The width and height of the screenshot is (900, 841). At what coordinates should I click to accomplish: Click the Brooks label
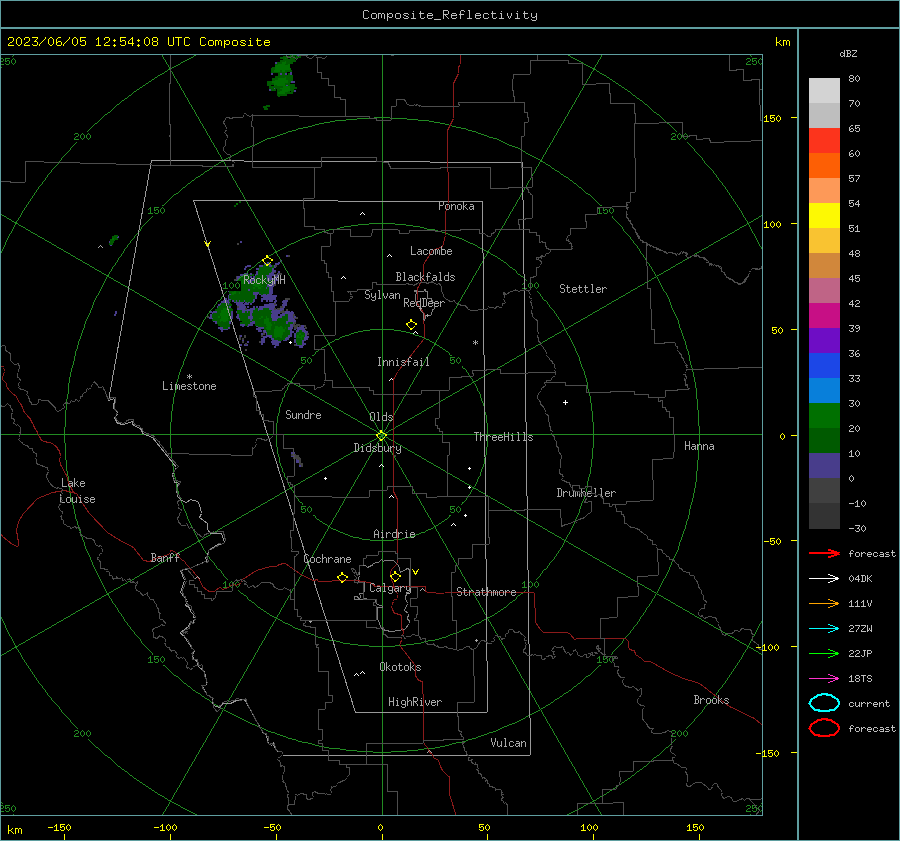pos(711,700)
